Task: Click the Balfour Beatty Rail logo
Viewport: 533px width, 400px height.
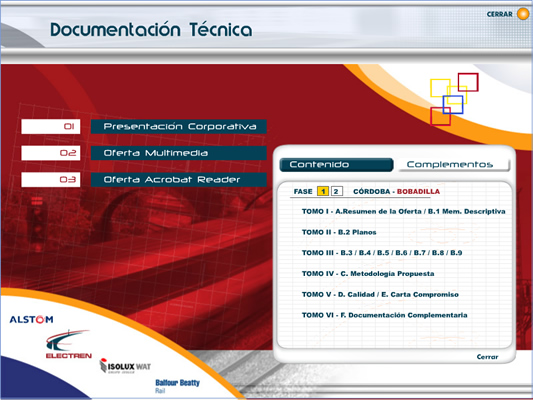Action: [x=177, y=386]
